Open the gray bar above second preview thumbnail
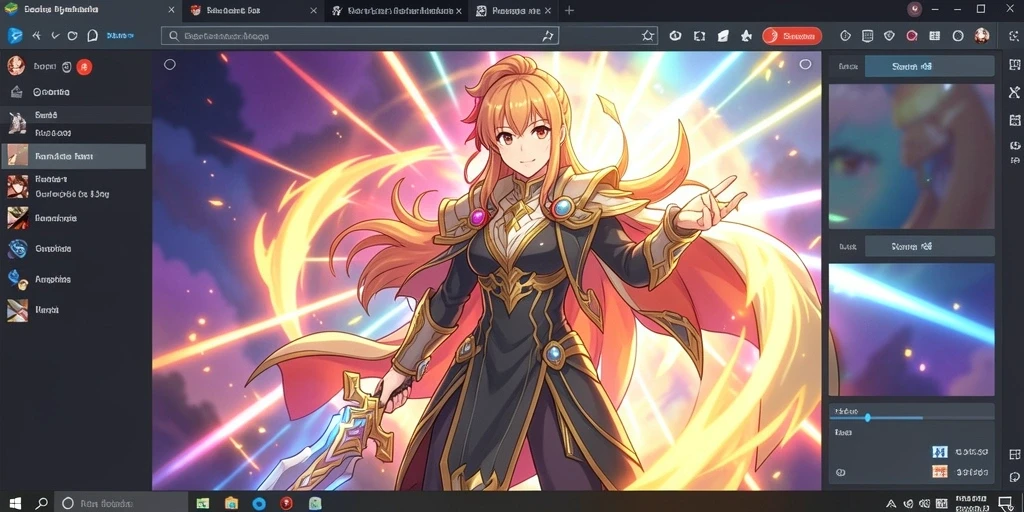Screen dimensions: 1024x512 929,246
